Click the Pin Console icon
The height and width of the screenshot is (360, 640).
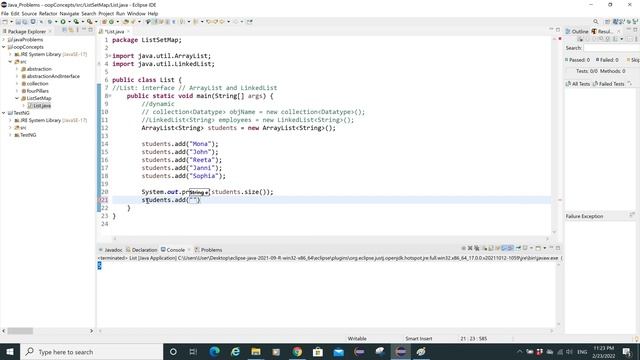click(x=518, y=248)
